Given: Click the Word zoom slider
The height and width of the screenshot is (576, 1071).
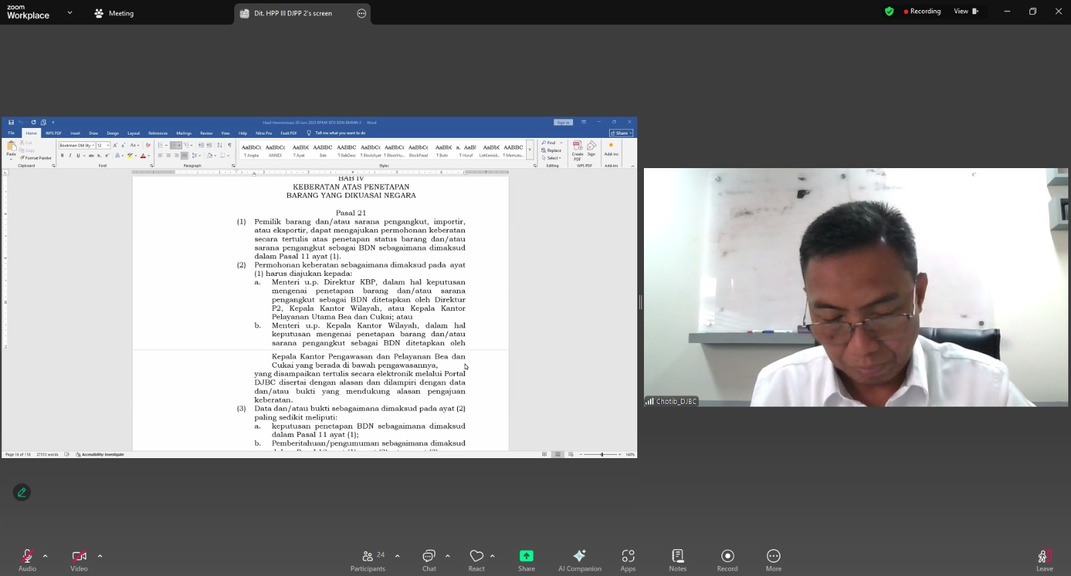Looking at the screenshot, I should (602, 454).
